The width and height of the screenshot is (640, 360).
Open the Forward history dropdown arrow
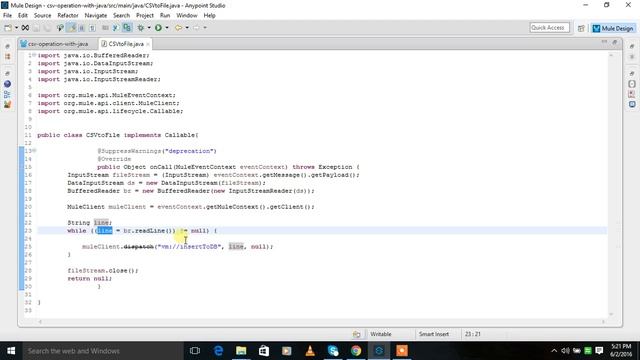tap(205, 28)
